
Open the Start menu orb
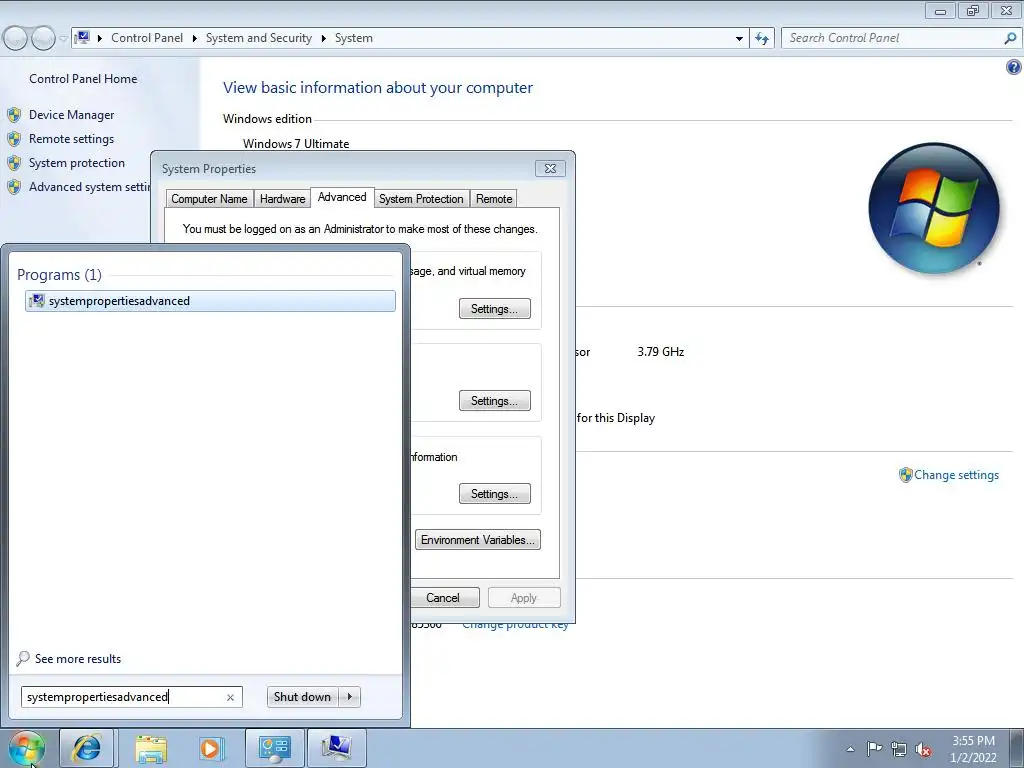27,748
